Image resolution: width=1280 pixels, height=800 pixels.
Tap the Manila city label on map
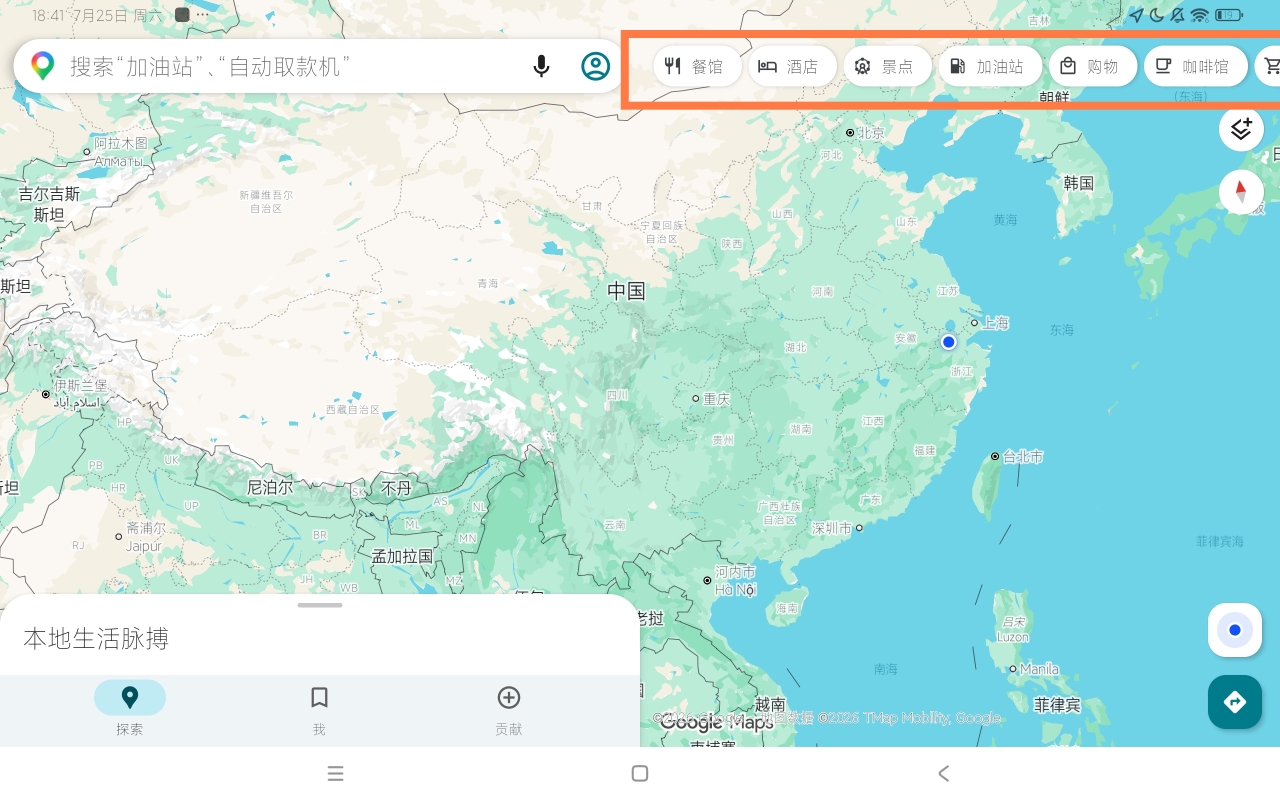(x=1039, y=669)
